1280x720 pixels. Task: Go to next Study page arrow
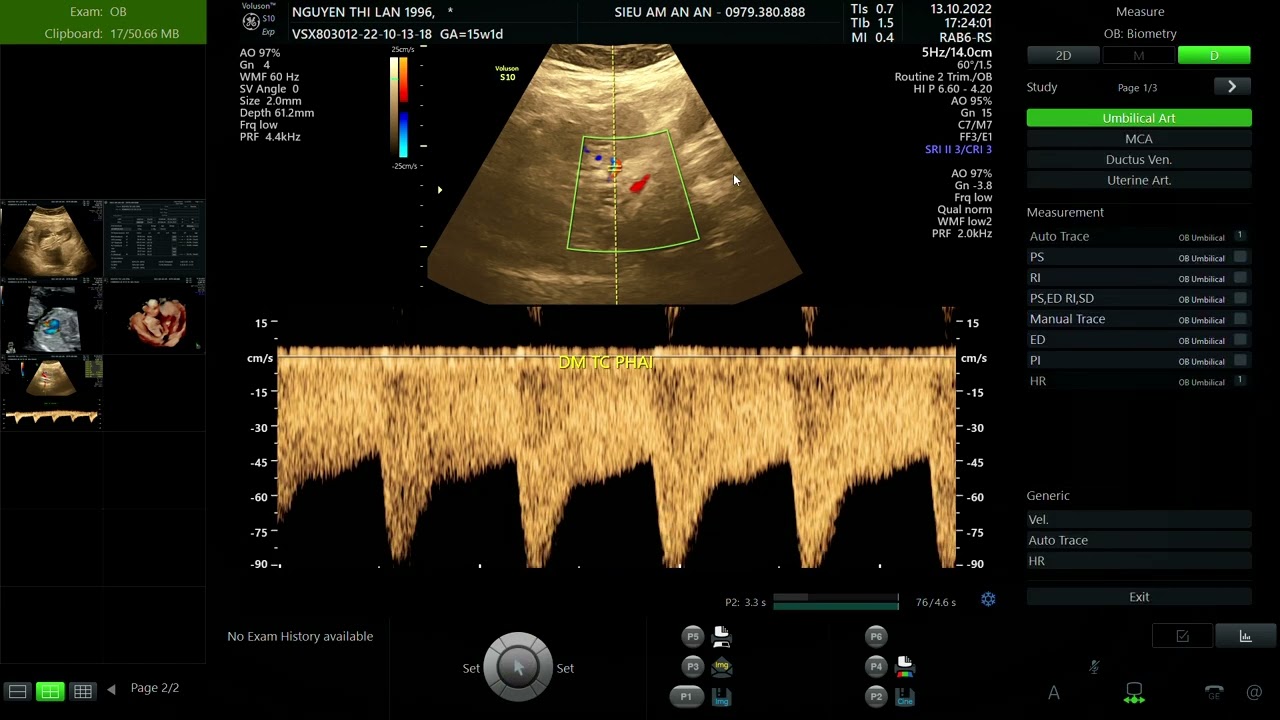pyautogui.click(x=1232, y=87)
